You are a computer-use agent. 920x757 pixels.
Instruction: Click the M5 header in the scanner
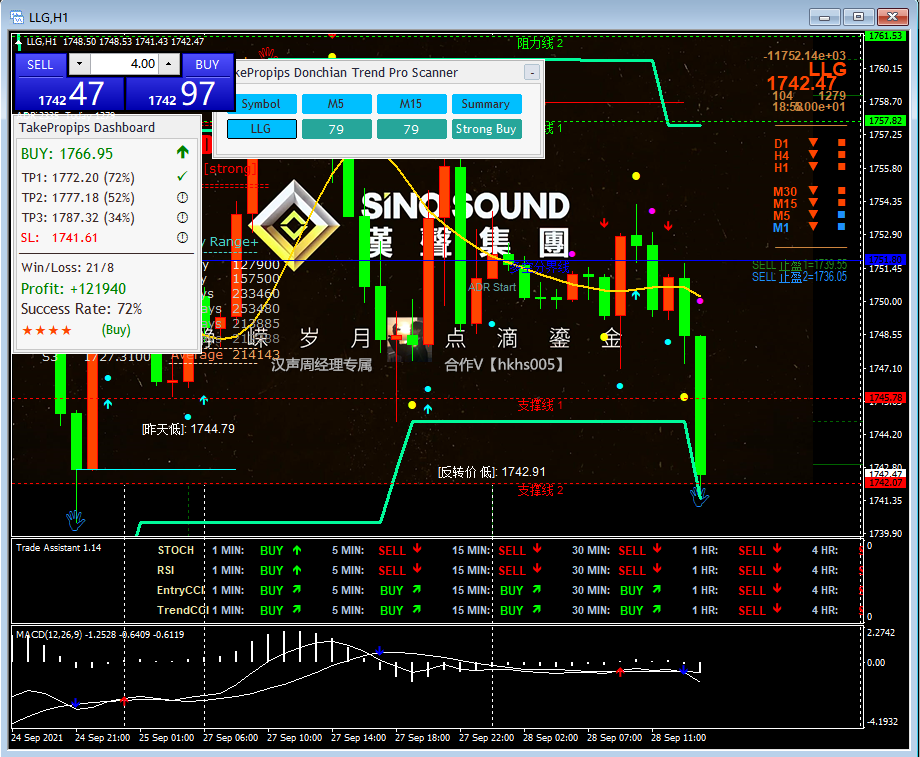(x=336, y=104)
